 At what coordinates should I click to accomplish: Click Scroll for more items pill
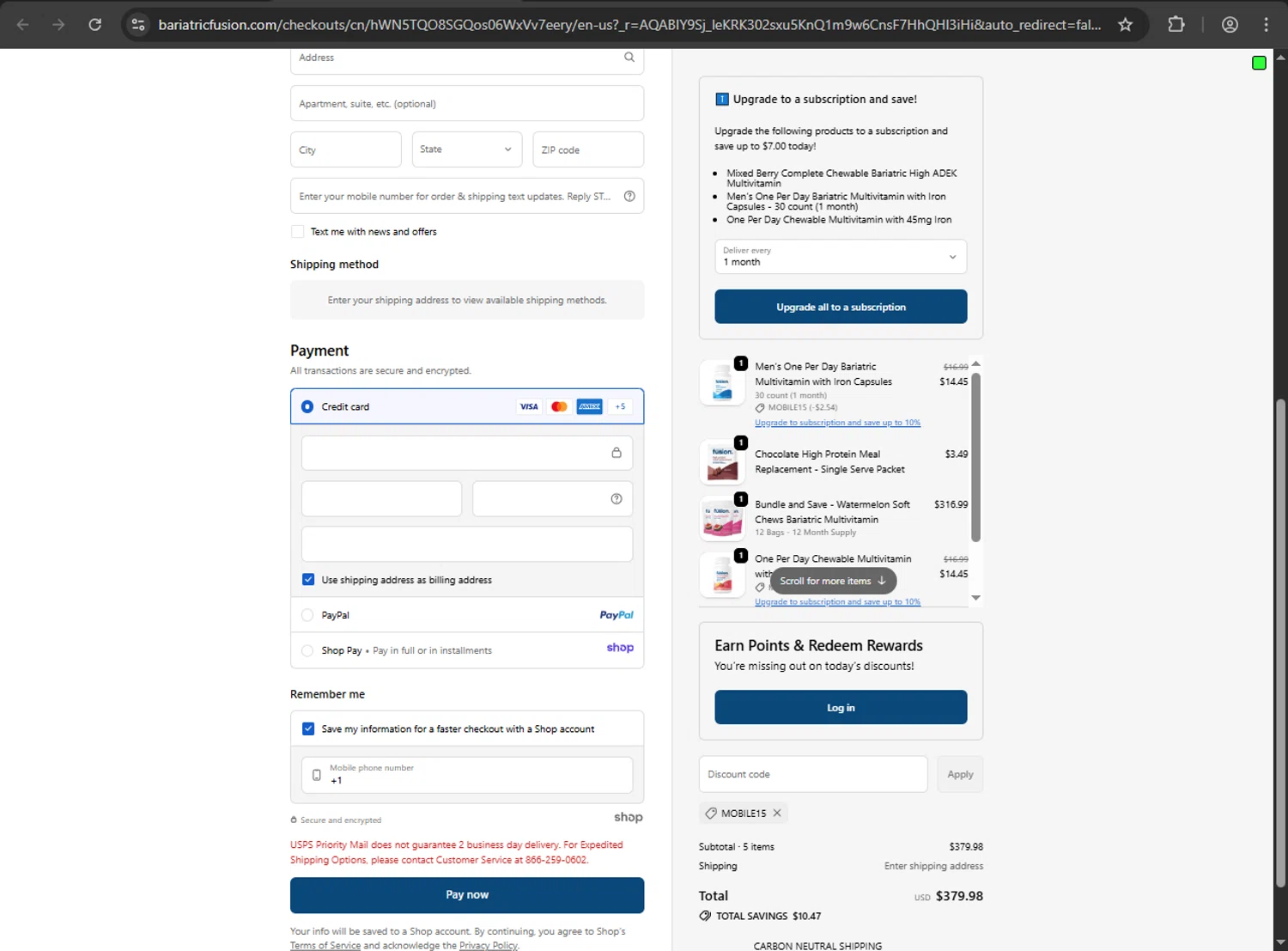point(833,581)
